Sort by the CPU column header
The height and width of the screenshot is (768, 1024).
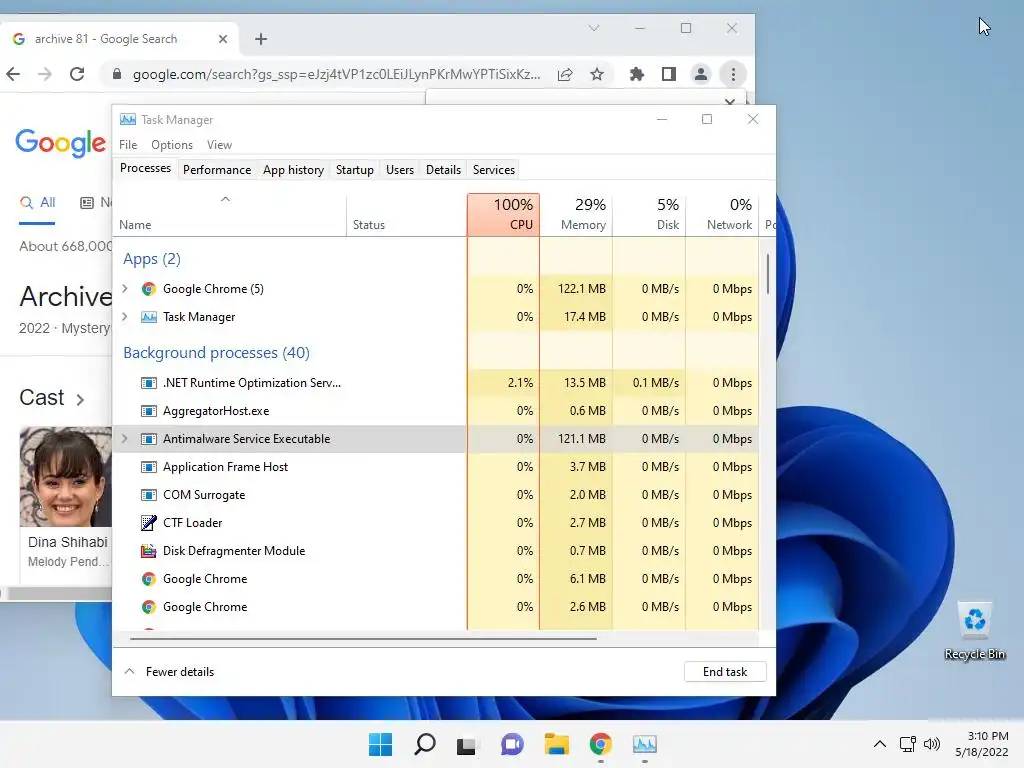tap(504, 215)
